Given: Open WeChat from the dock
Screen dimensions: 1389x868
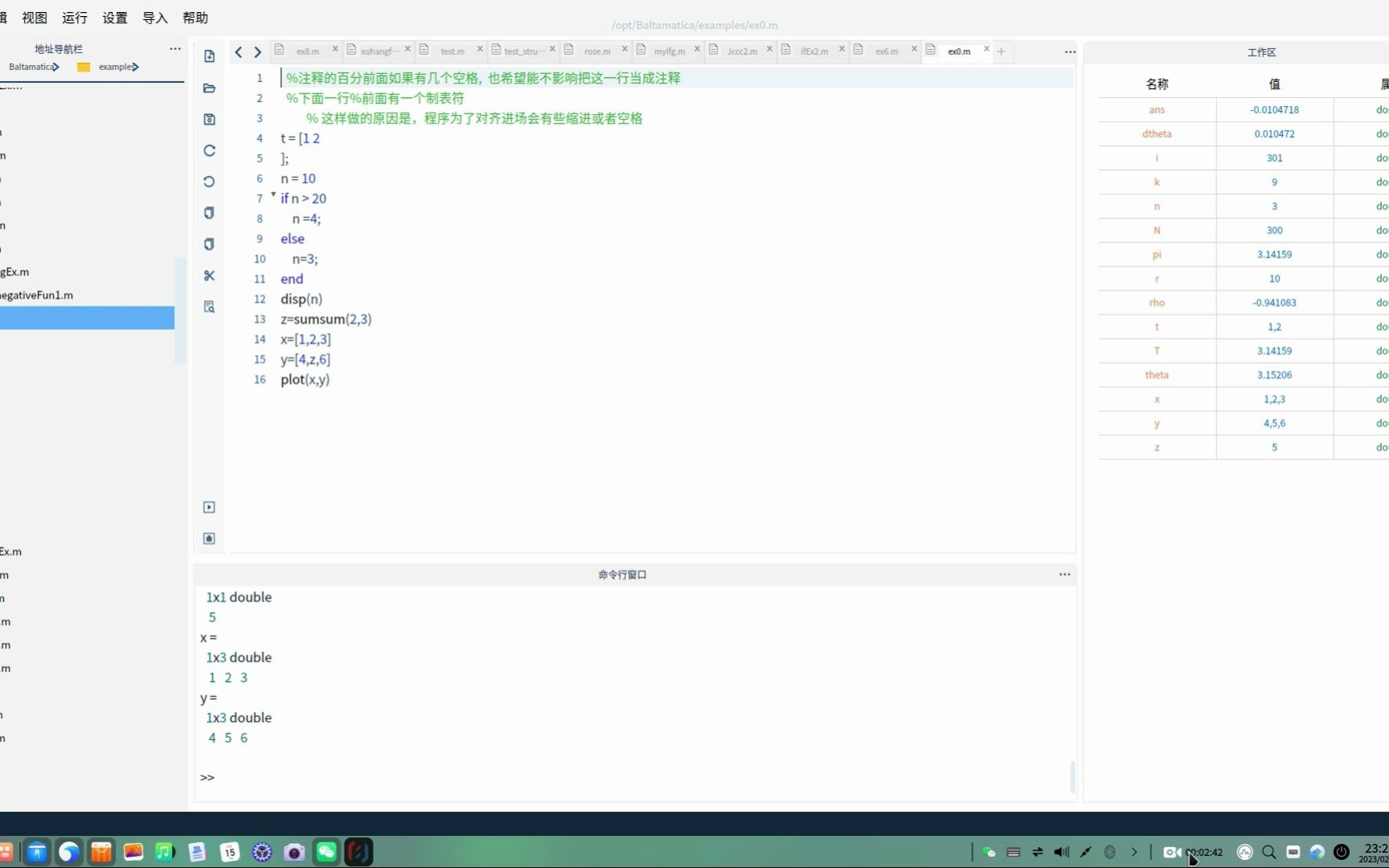Looking at the screenshot, I should pos(326,852).
